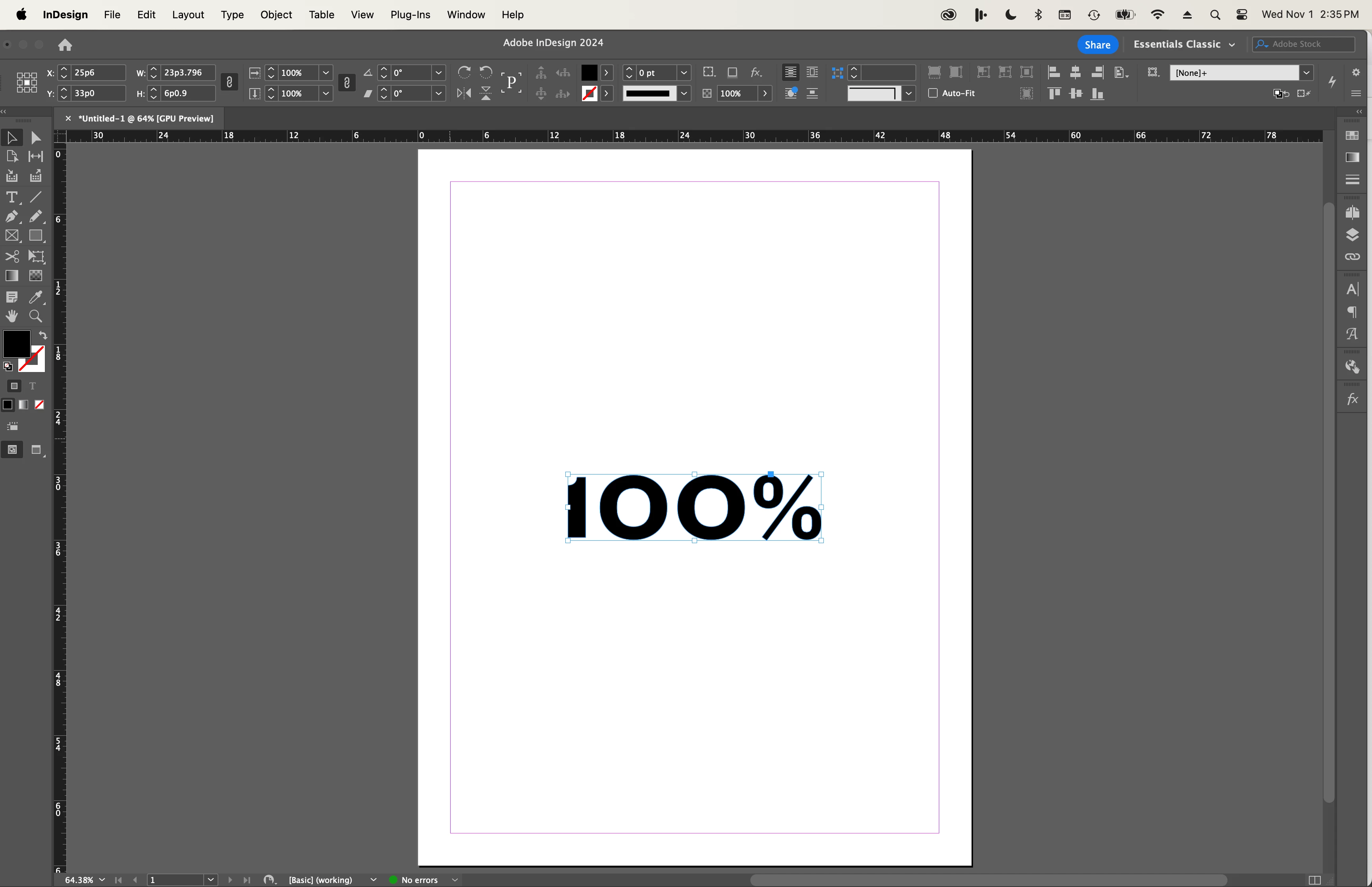Toggle constrain width and height proportions
The image size is (1372, 887).
pos(229,82)
